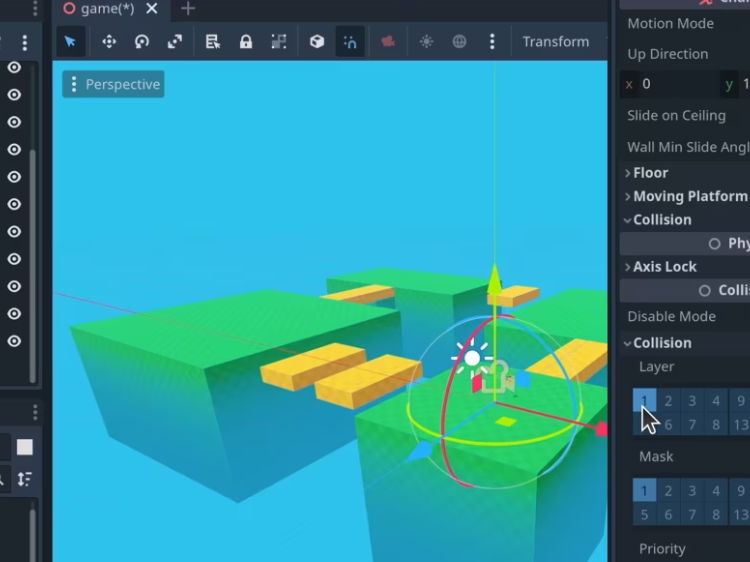Screen dimensions: 750x562
Task: Toggle collision Mask bit 6
Action: click(x=668, y=514)
